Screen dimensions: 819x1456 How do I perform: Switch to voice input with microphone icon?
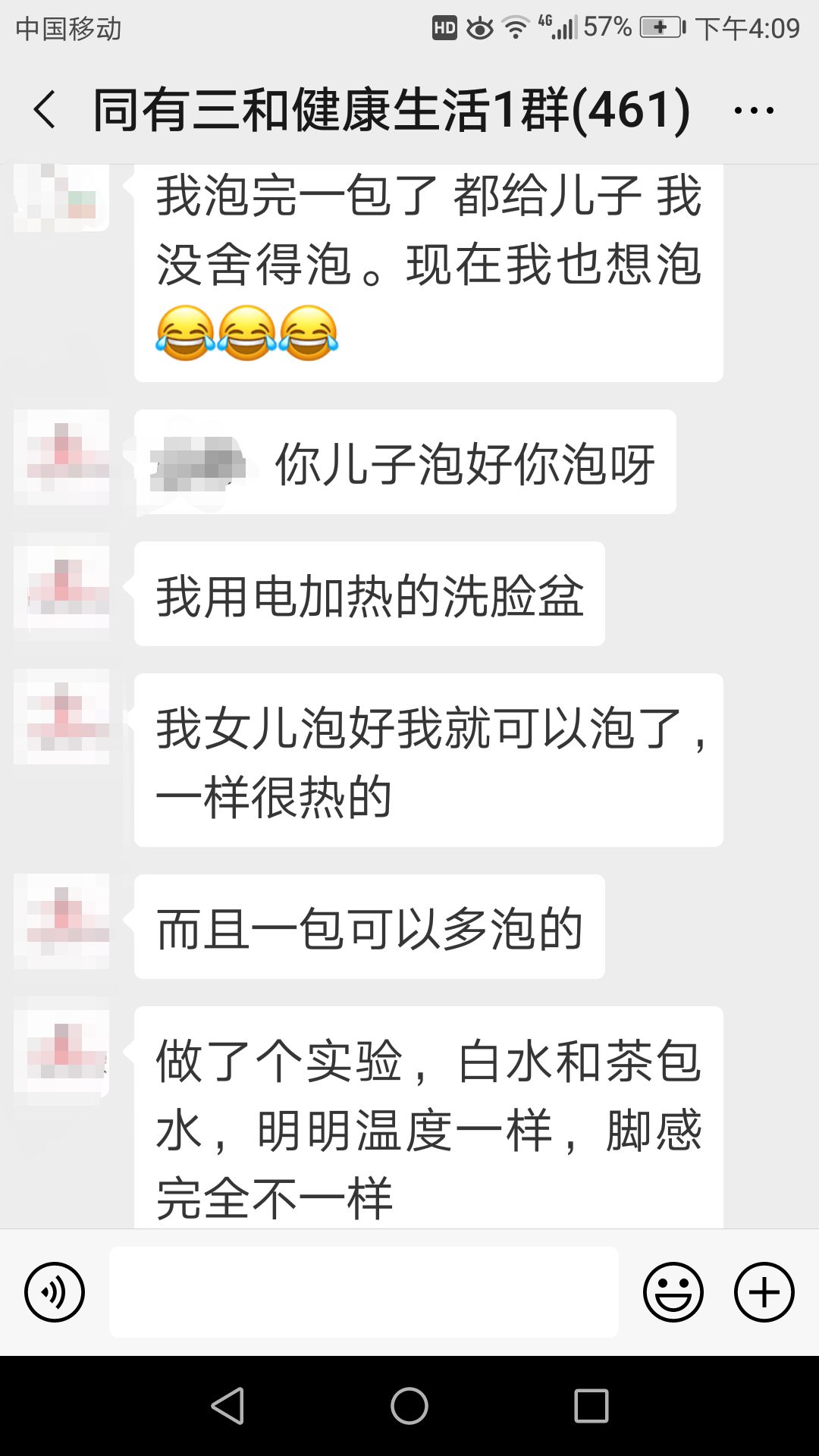[x=55, y=1291]
